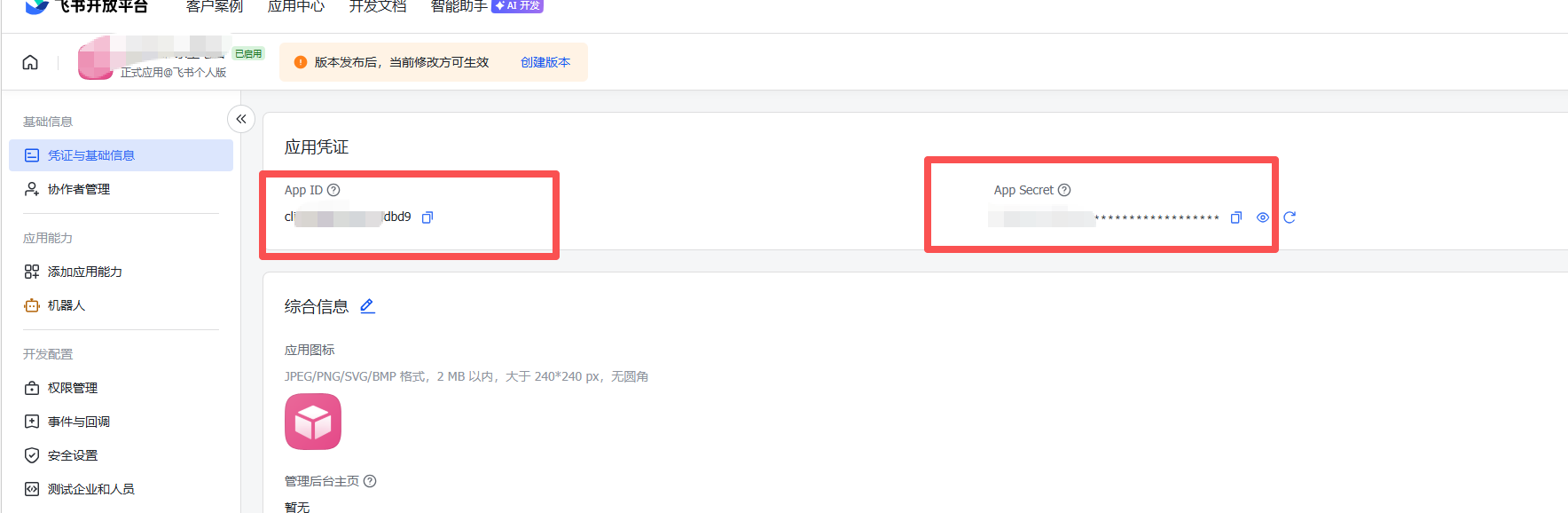Open 事件与回调 in sidebar
The height and width of the screenshot is (513, 1568).
click(78, 422)
